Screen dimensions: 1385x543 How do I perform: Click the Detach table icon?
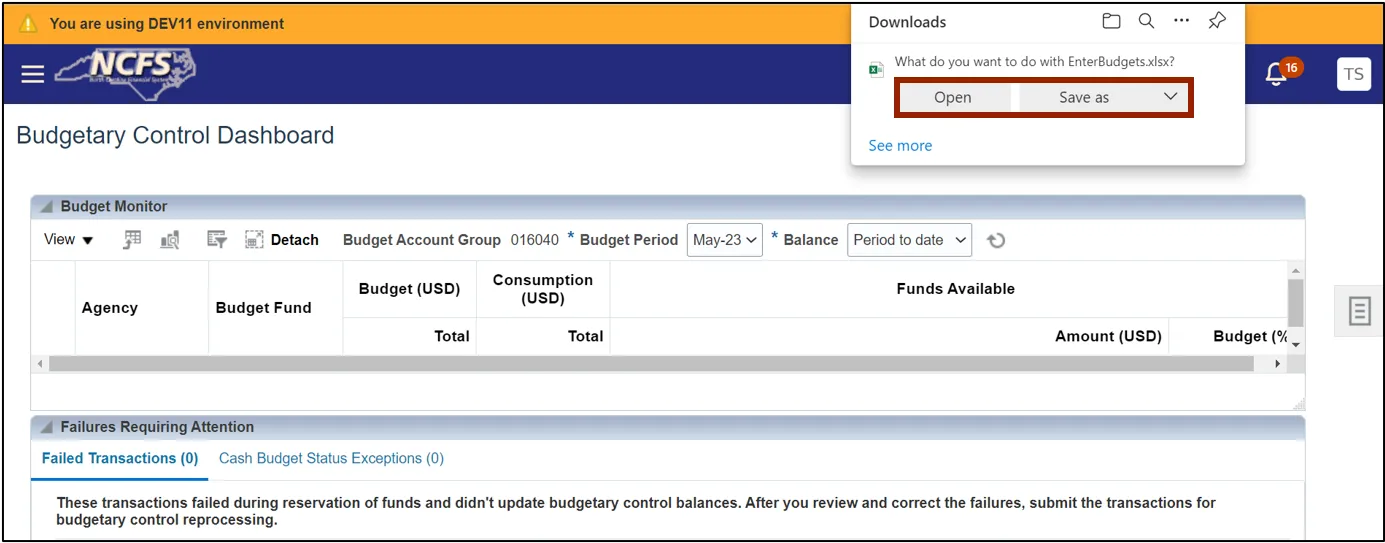(254, 240)
